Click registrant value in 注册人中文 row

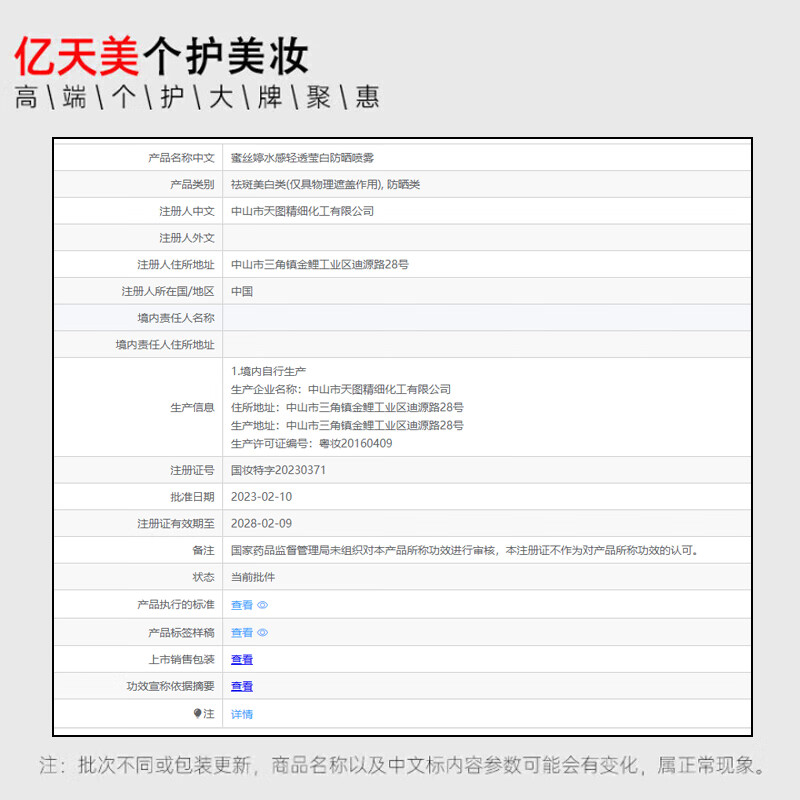(302, 211)
